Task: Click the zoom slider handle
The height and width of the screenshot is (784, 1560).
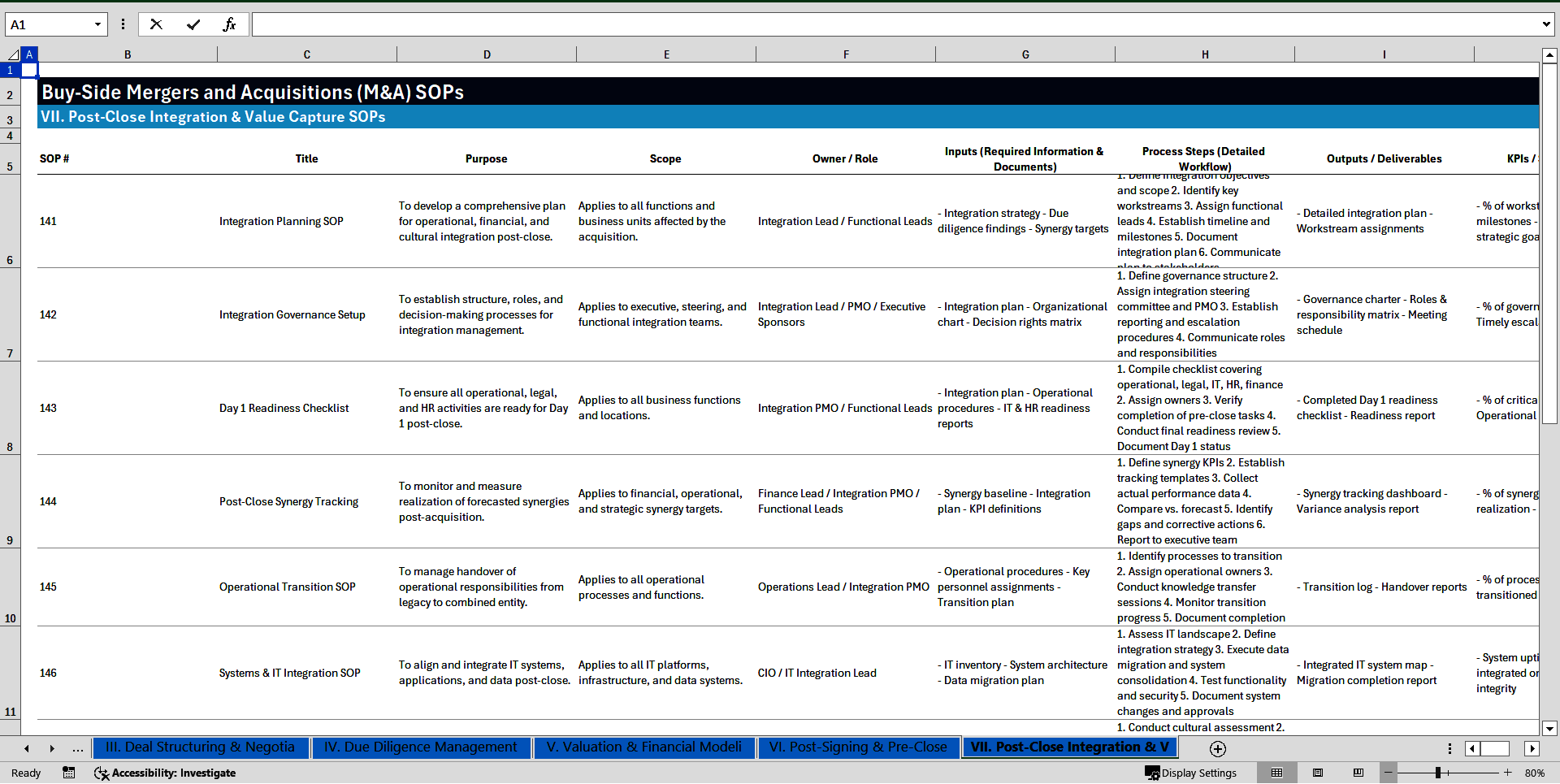Action: click(1437, 773)
